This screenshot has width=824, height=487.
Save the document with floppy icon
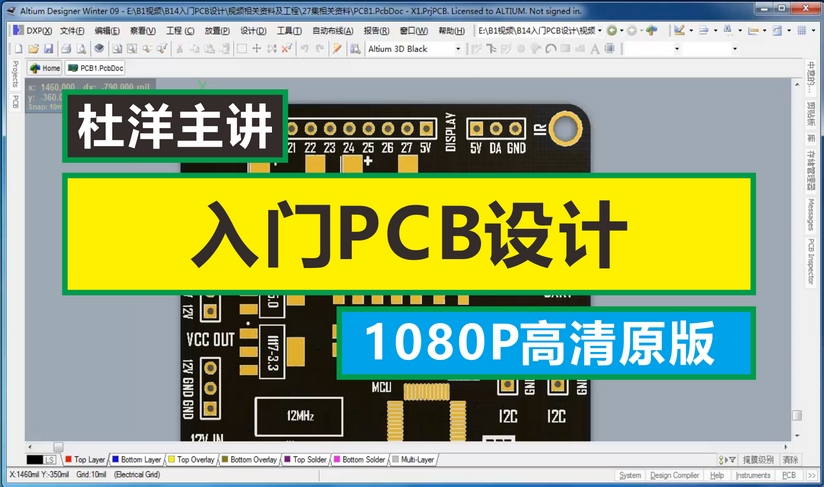coord(47,48)
